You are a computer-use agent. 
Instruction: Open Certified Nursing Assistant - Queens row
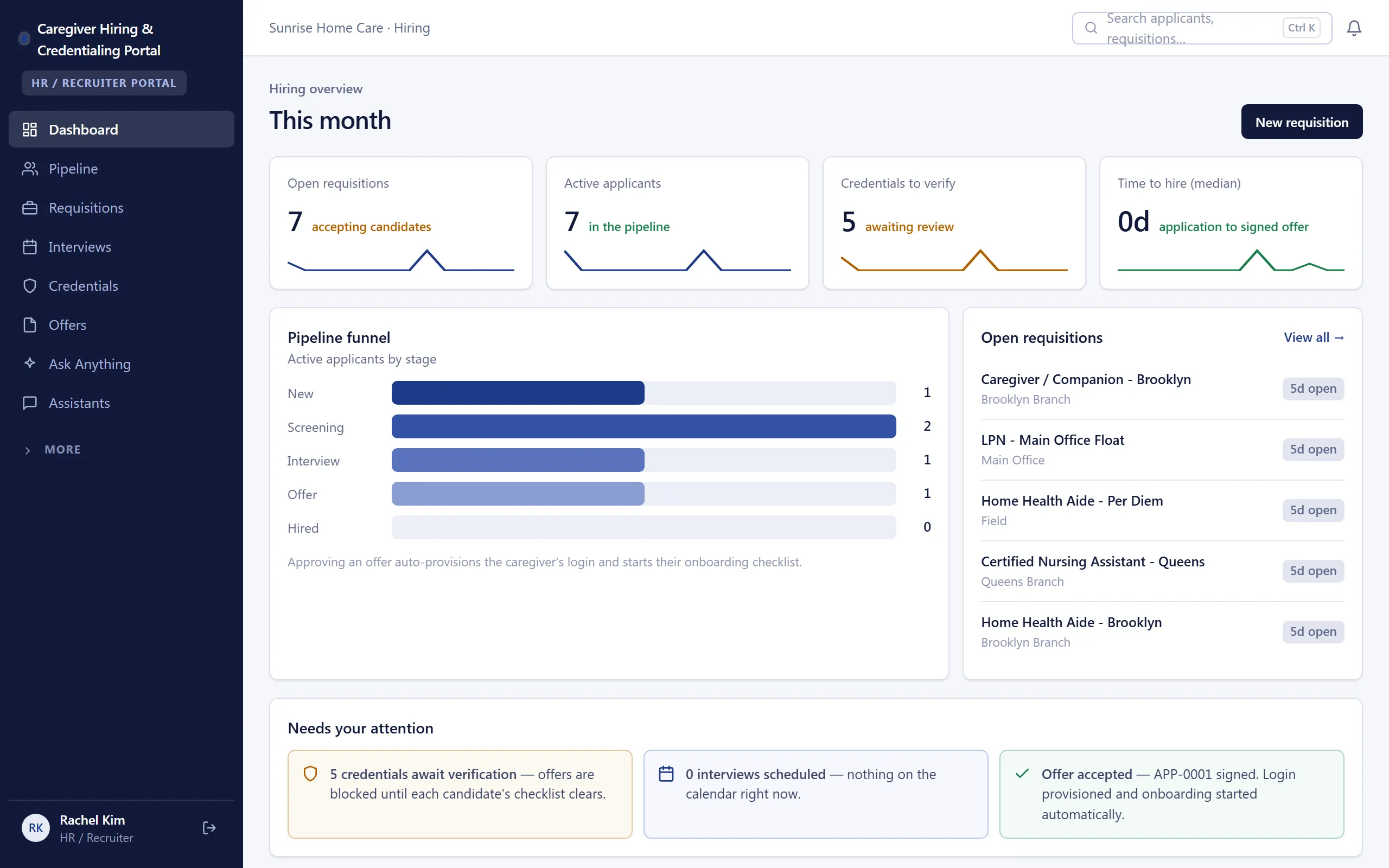coord(1162,571)
